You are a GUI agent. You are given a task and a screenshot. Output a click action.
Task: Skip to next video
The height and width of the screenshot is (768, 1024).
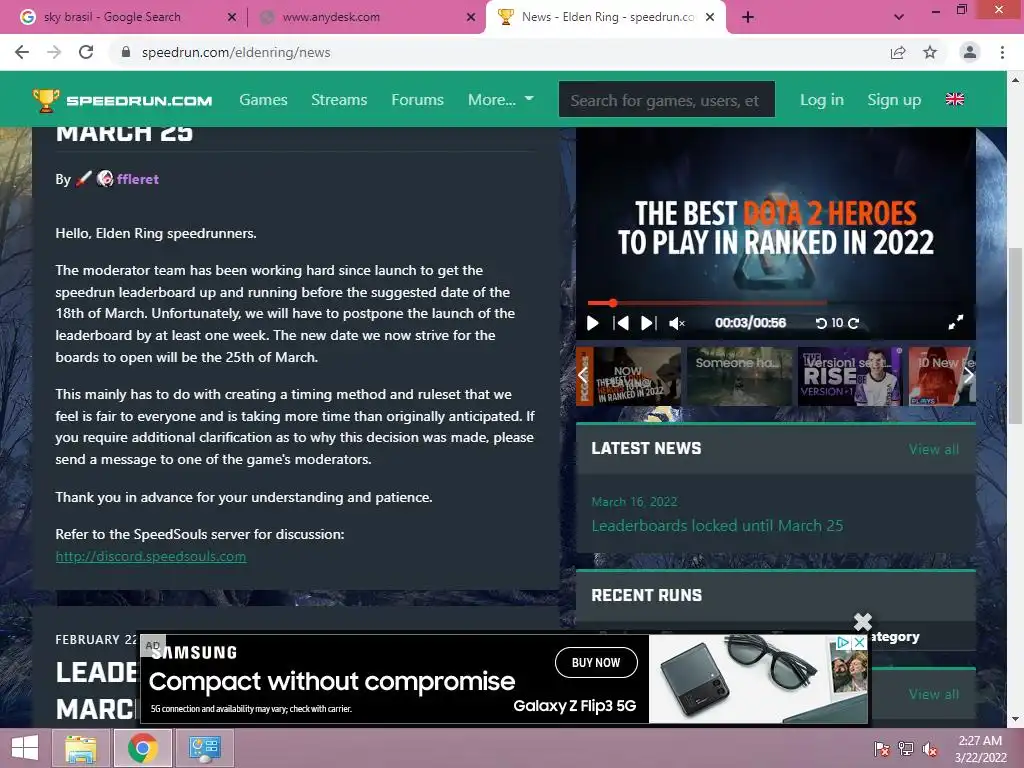point(648,323)
